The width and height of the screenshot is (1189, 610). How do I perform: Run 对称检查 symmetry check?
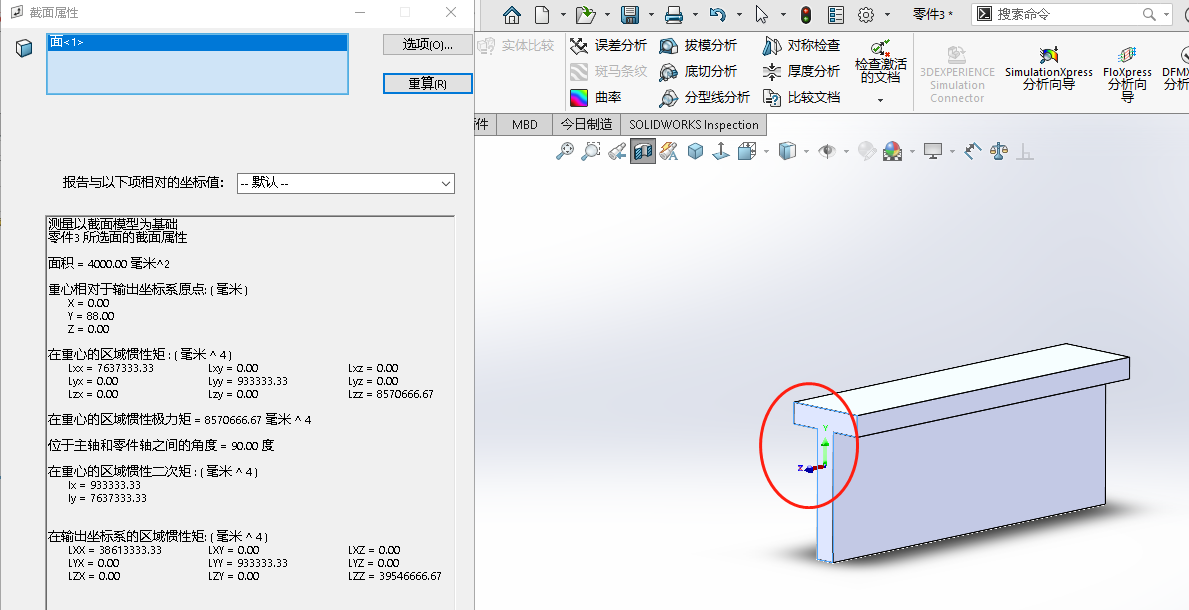tap(801, 46)
